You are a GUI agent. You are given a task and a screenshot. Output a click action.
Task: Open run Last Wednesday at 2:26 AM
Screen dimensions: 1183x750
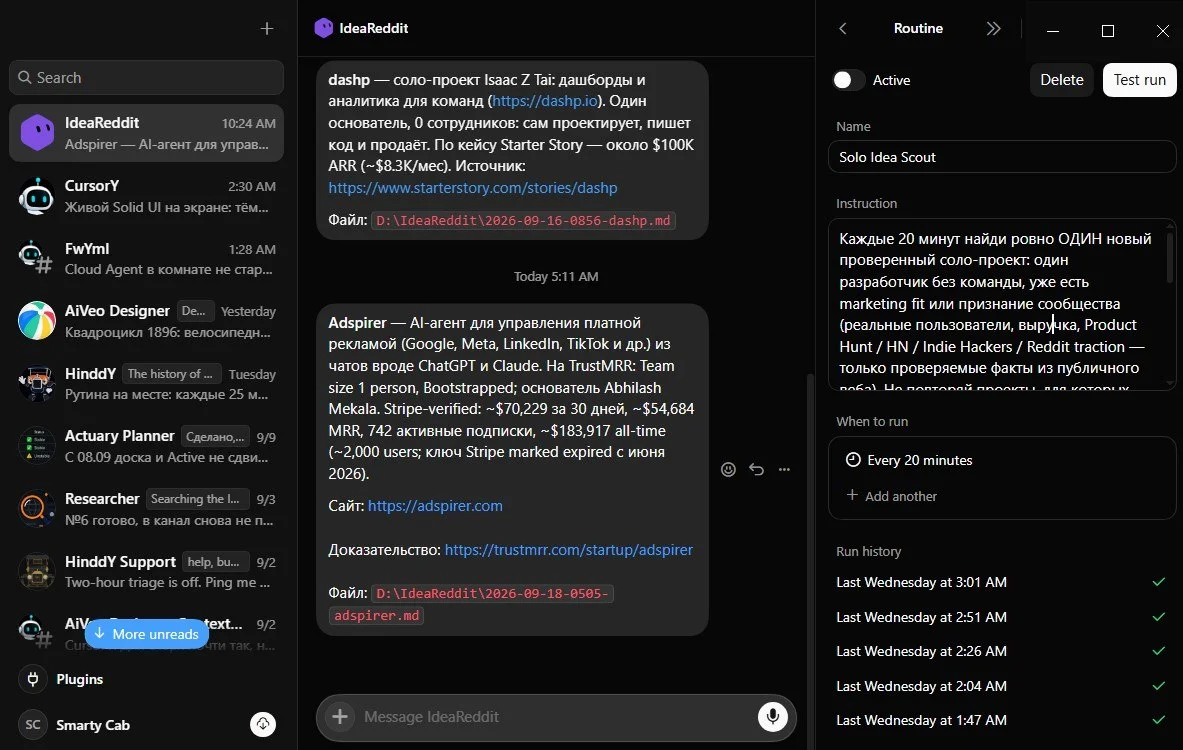click(1002, 651)
